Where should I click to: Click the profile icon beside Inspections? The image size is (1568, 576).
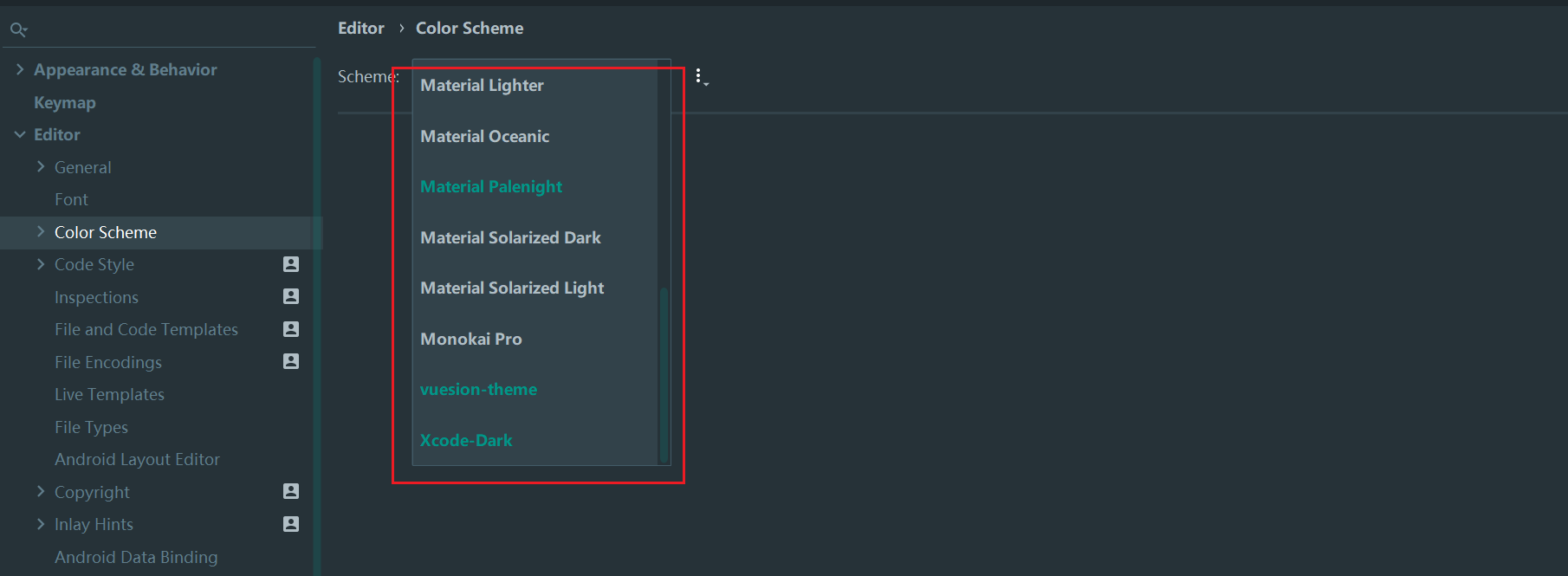coord(291,296)
